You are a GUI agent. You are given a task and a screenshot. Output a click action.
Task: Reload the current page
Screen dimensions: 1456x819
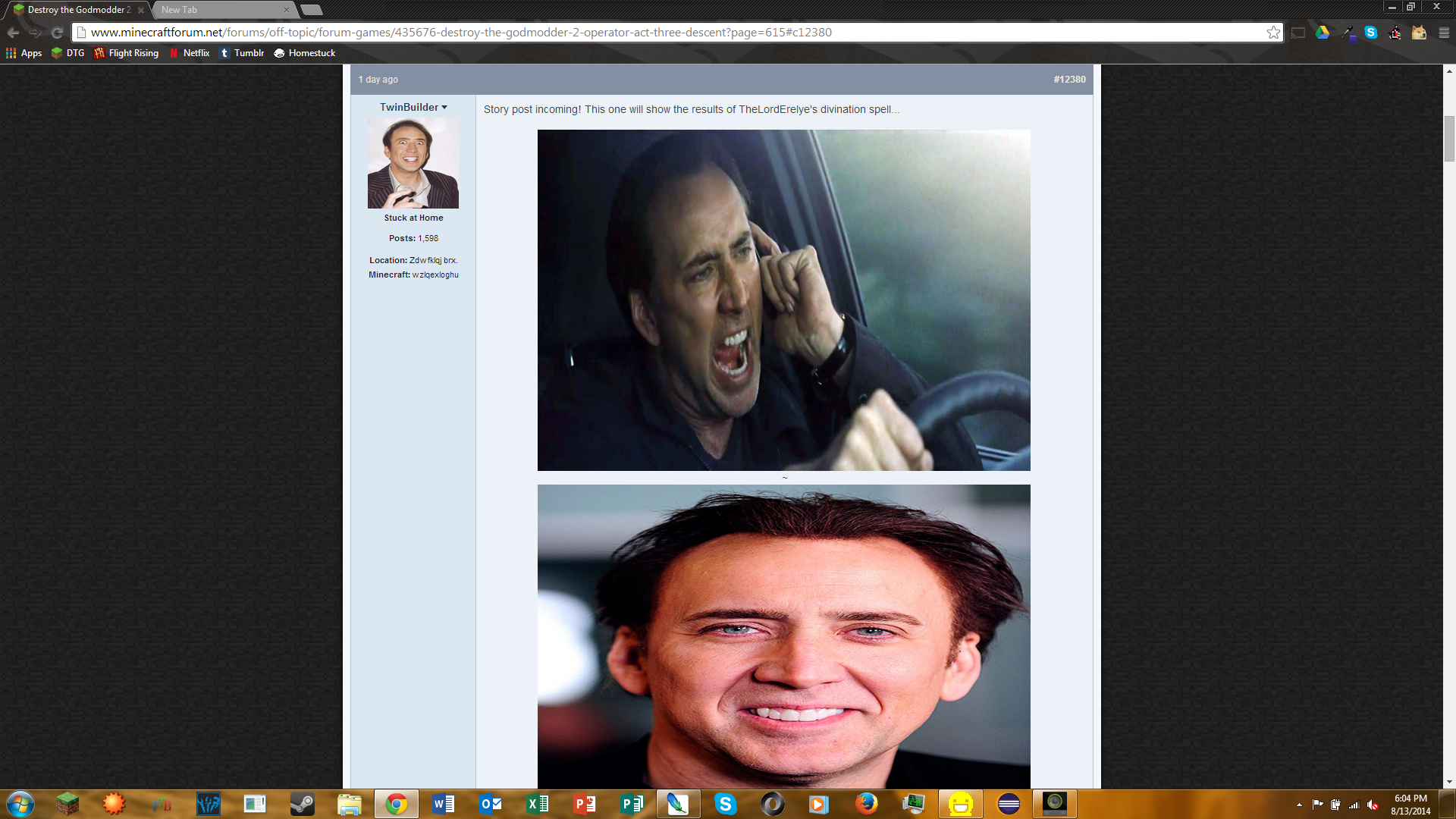[x=57, y=33]
